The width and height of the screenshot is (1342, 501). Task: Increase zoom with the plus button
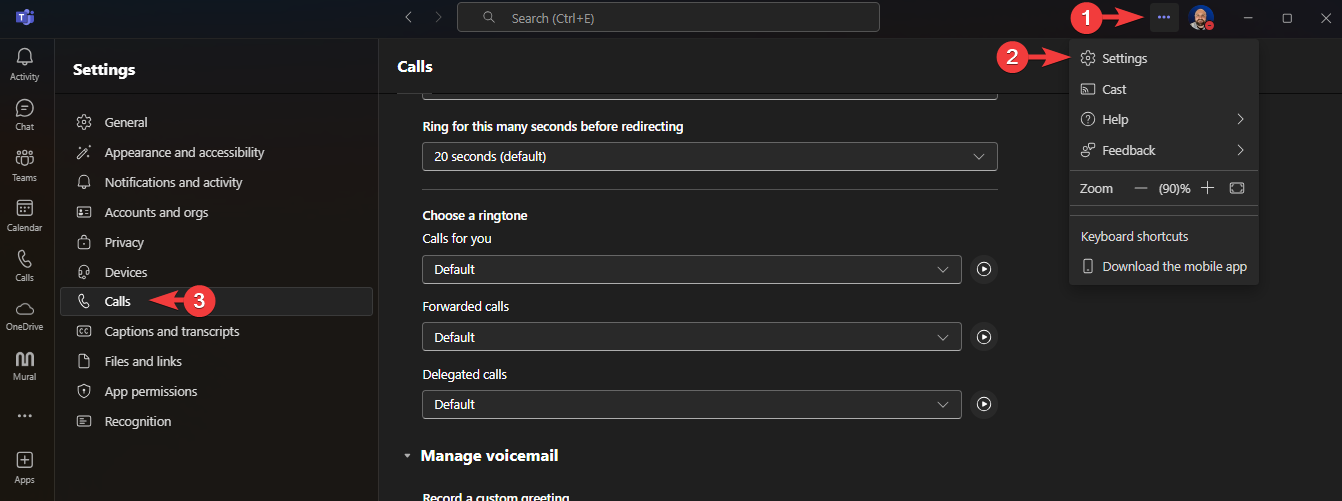1207,188
